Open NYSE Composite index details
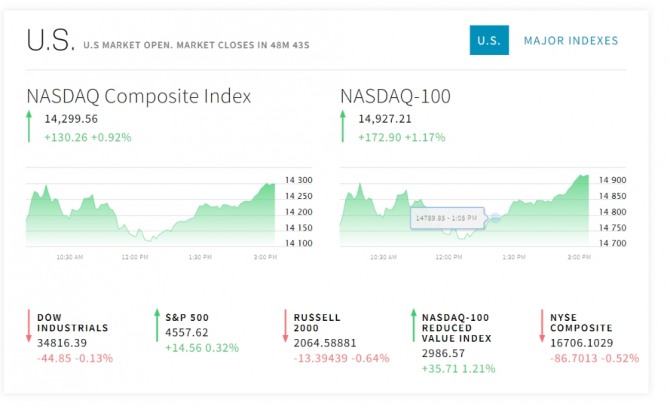The width and height of the screenshot is (670, 406). (x=581, y=323)
